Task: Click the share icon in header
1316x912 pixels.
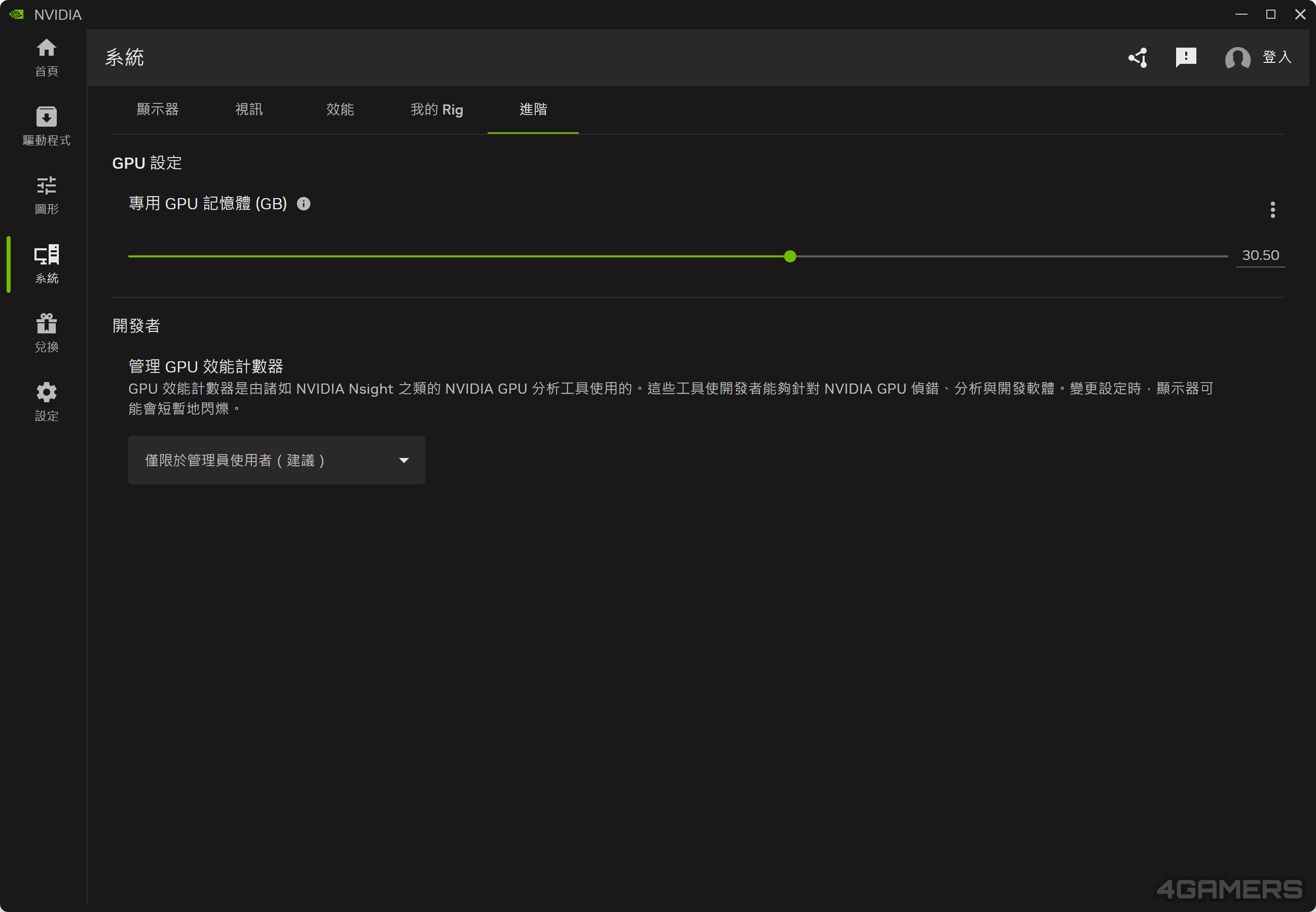Action: point(1138,57)
